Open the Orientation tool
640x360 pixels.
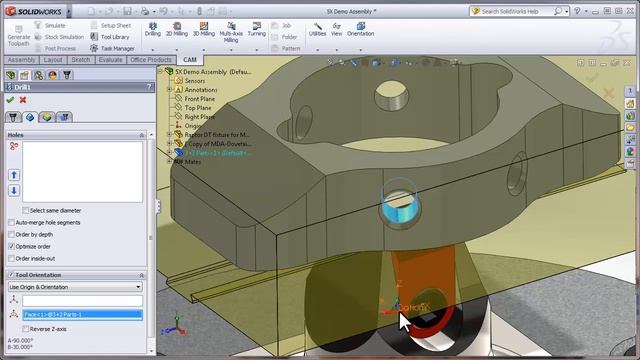coord(360,30)
